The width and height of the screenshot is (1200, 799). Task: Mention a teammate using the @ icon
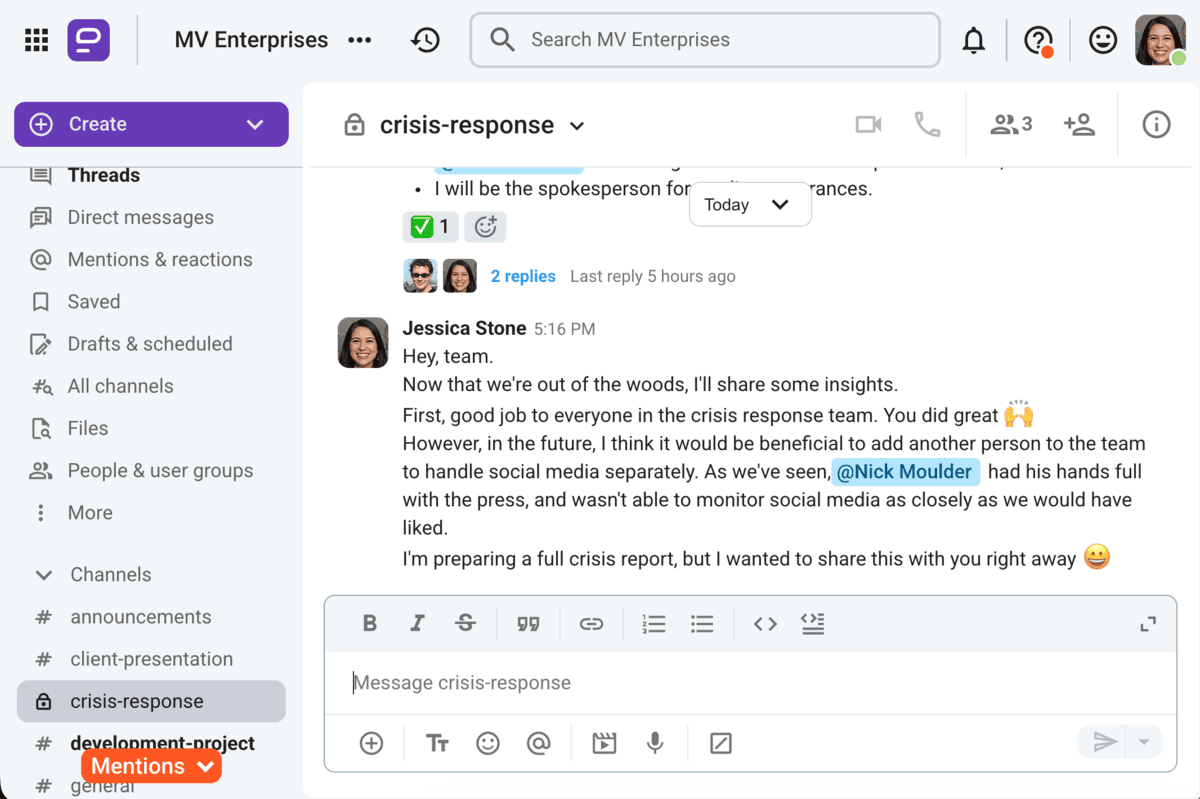click(539, 743)
